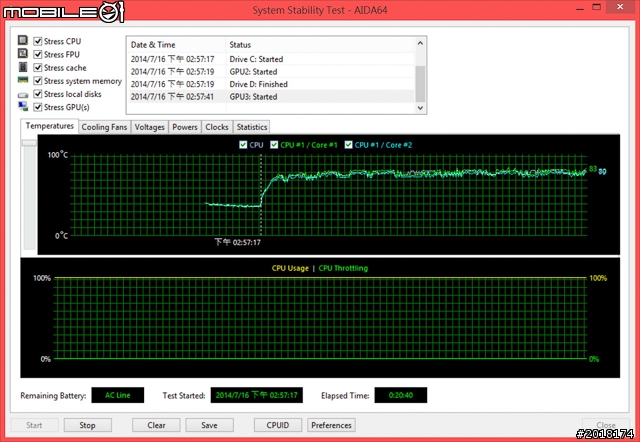Show the Statistics tab

(252, 127)
